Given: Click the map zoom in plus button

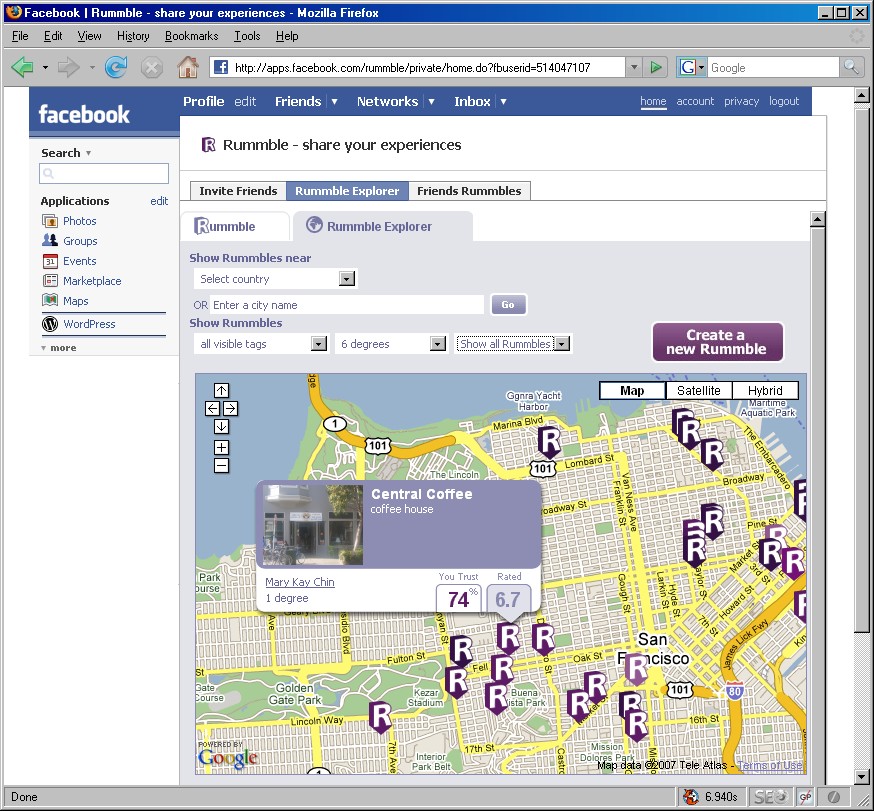Looking at the screenshot, I should point(221,448).
